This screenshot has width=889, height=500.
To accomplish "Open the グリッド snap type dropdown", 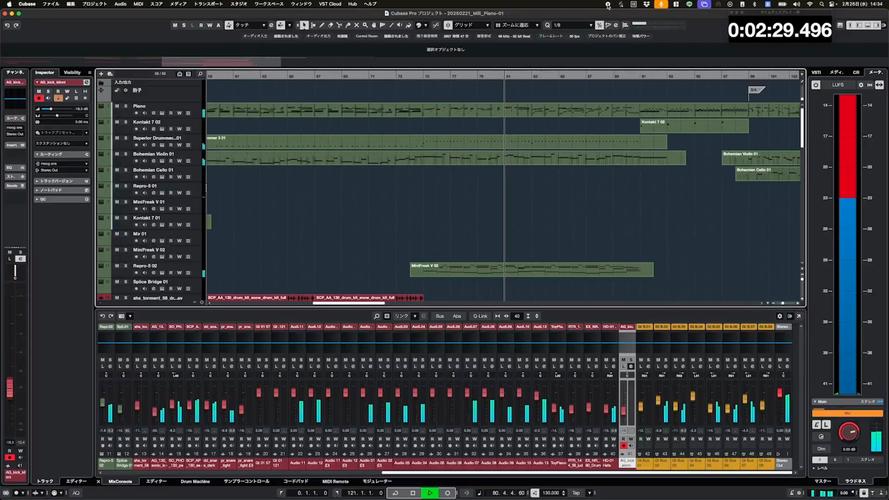I will tap(471, 26).
